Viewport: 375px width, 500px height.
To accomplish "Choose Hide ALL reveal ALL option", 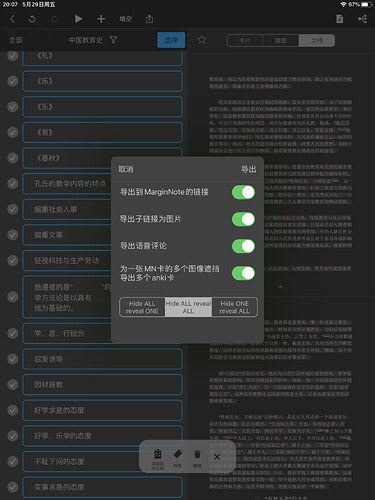I will 188,307.
